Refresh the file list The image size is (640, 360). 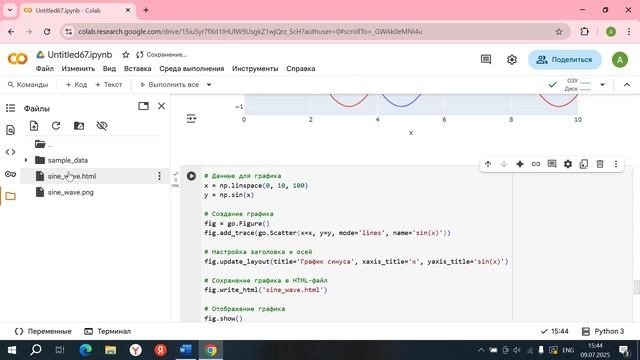[56, 126]
